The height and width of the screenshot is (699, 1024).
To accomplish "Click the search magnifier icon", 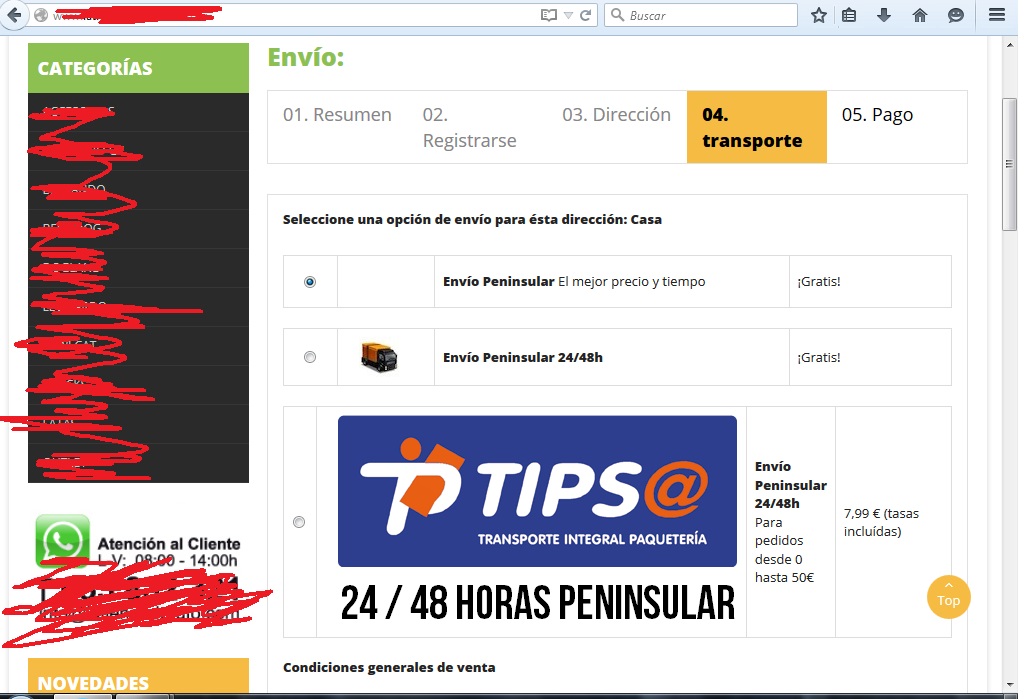I will [617, 14].
